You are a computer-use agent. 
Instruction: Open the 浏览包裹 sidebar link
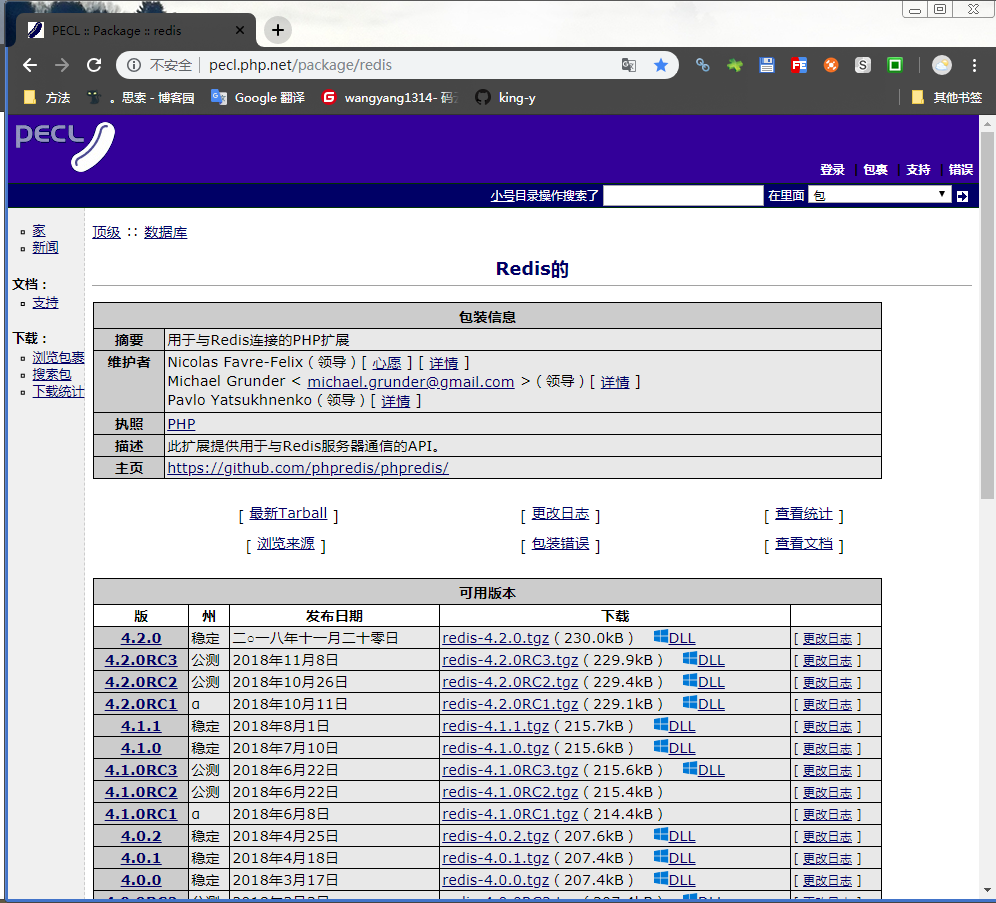[58, 358]
